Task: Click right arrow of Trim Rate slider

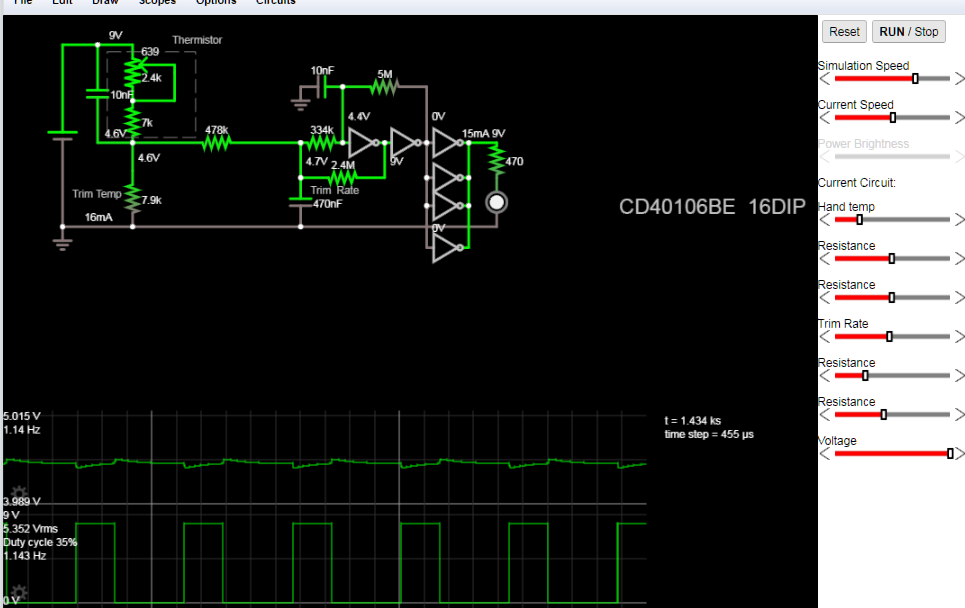Action: pyautogui.click(x=959, y=337)
